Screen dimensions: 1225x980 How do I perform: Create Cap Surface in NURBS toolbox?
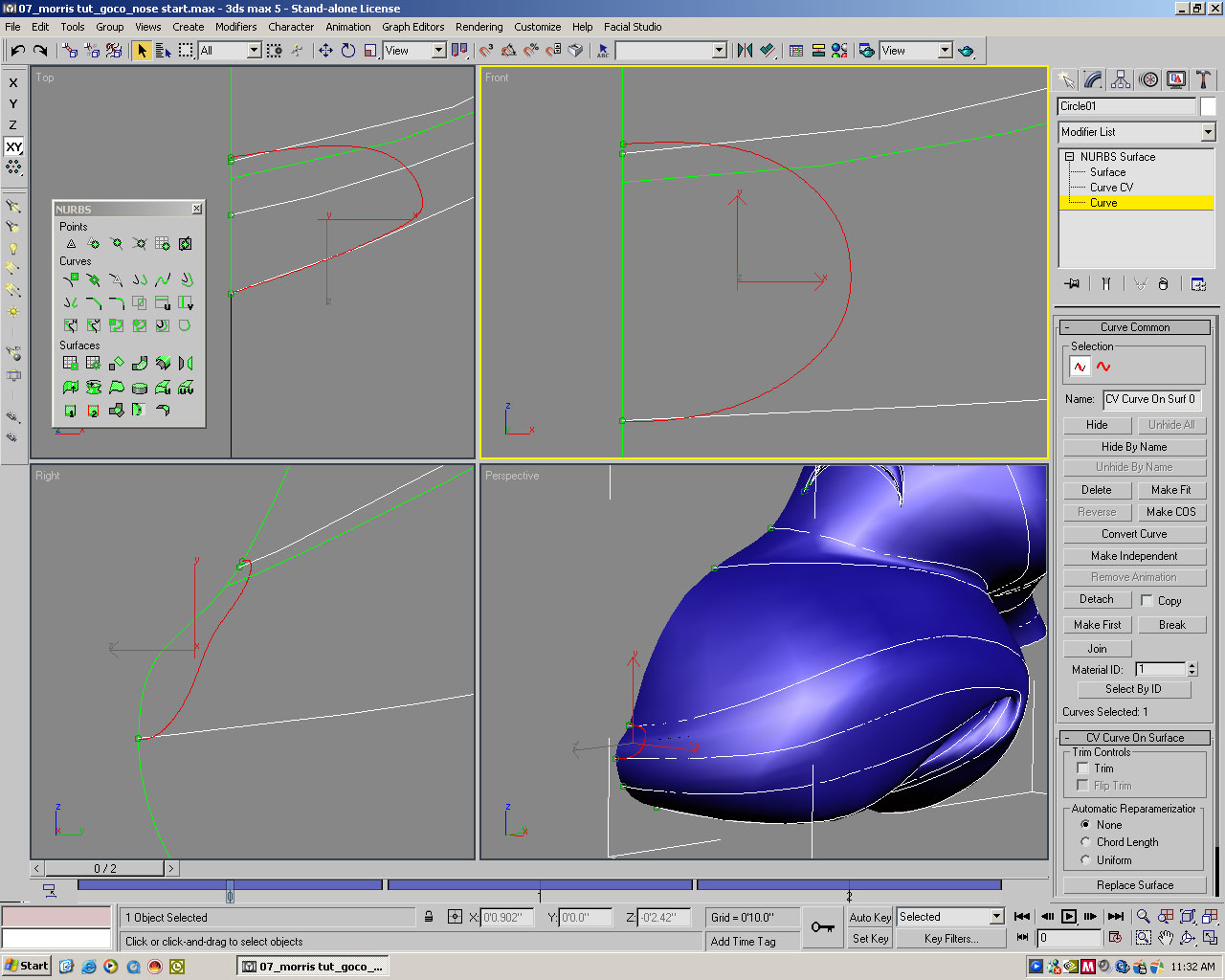click(139, 387)
